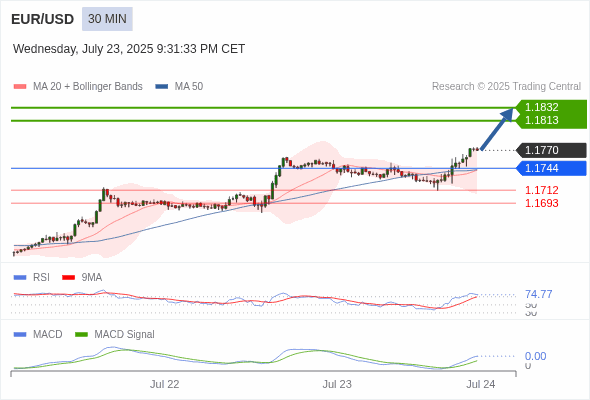Click the MACD value 0.00
Viewport: 590px width, 400px height.
[x=535, y=356]
